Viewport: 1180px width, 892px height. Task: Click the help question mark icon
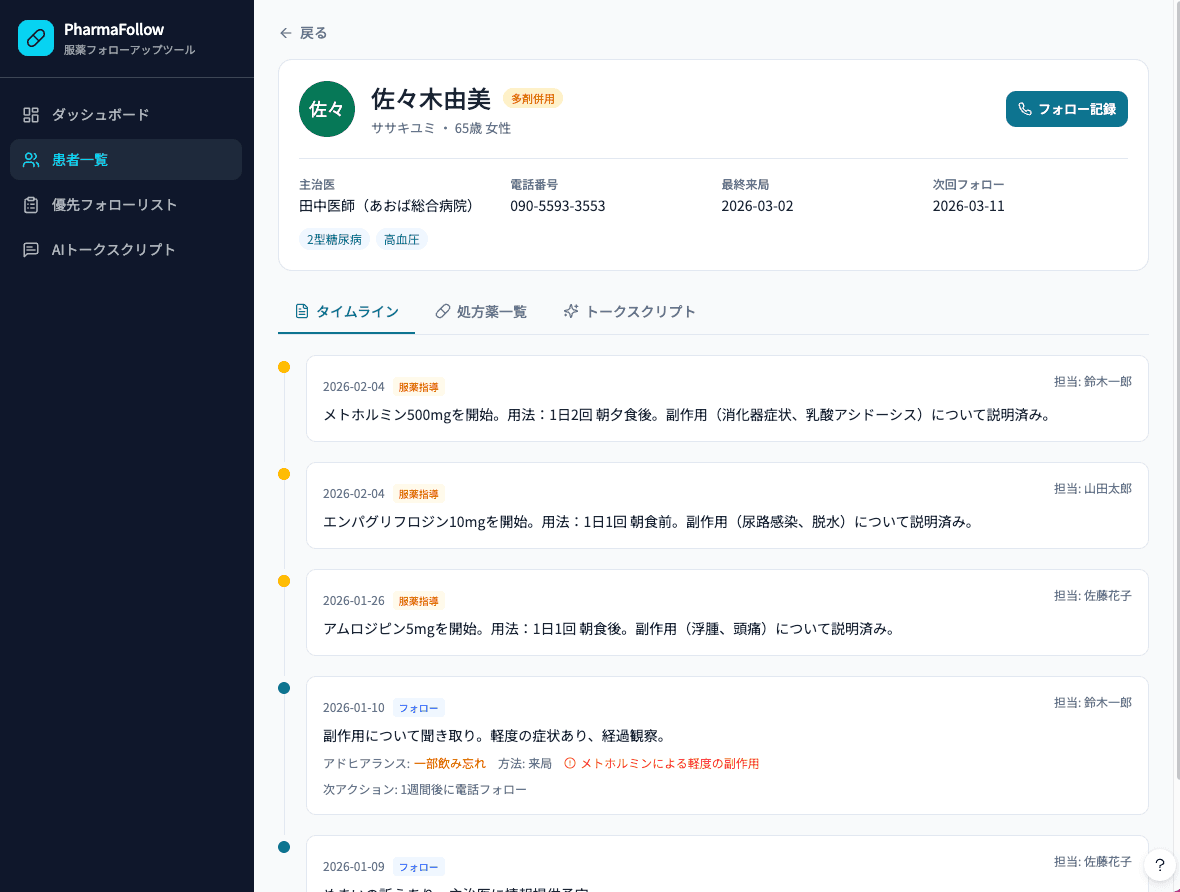pos(1159,865)
